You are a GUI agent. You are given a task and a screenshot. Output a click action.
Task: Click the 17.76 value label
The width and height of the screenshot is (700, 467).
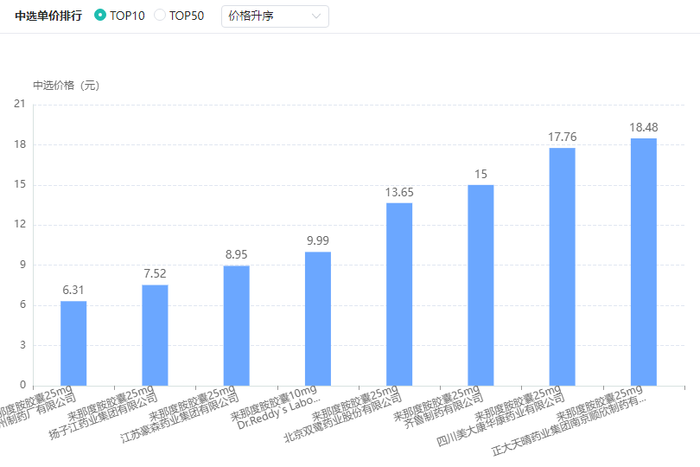[562, 137]
